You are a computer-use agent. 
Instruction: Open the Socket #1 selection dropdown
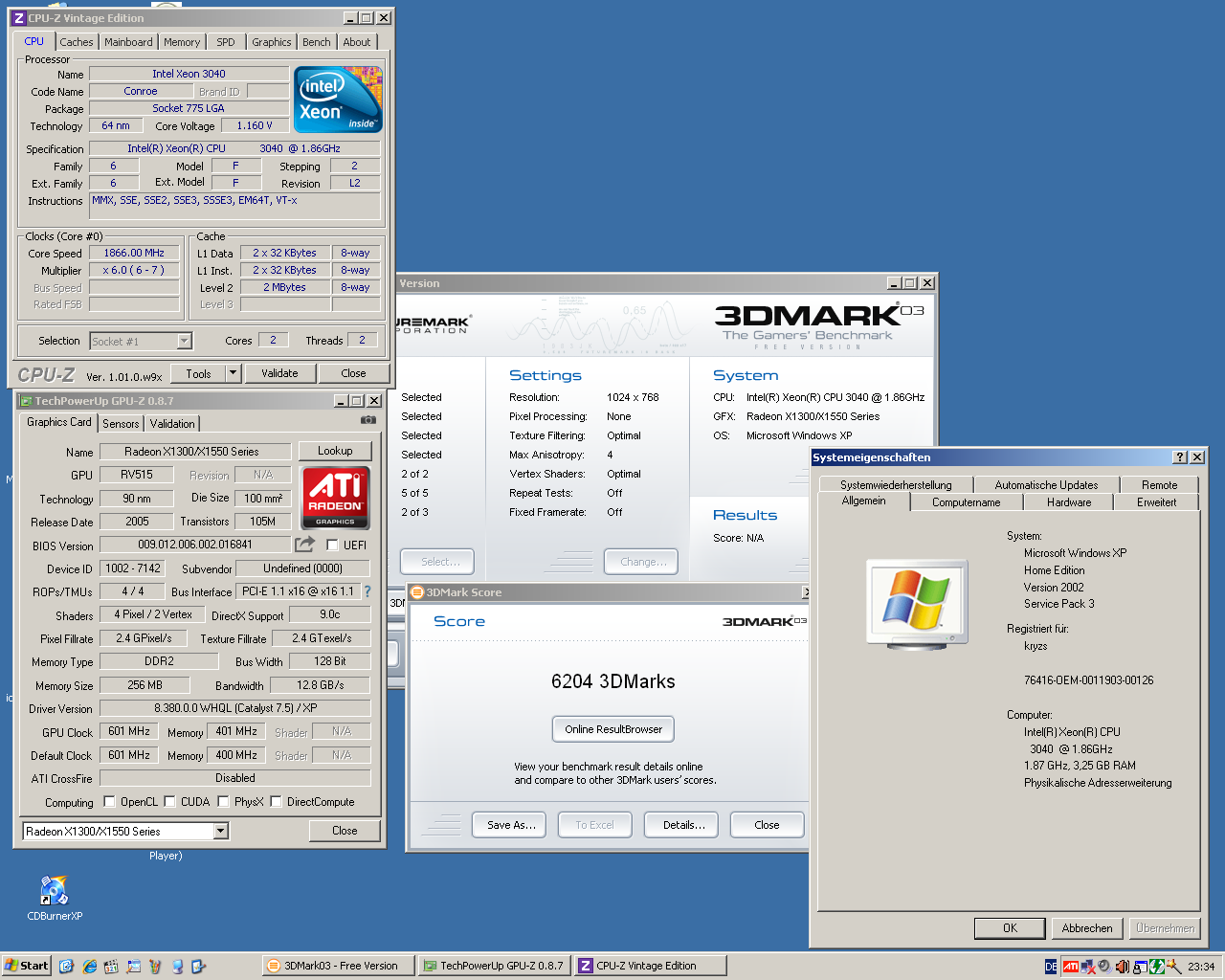pos(184,341)
